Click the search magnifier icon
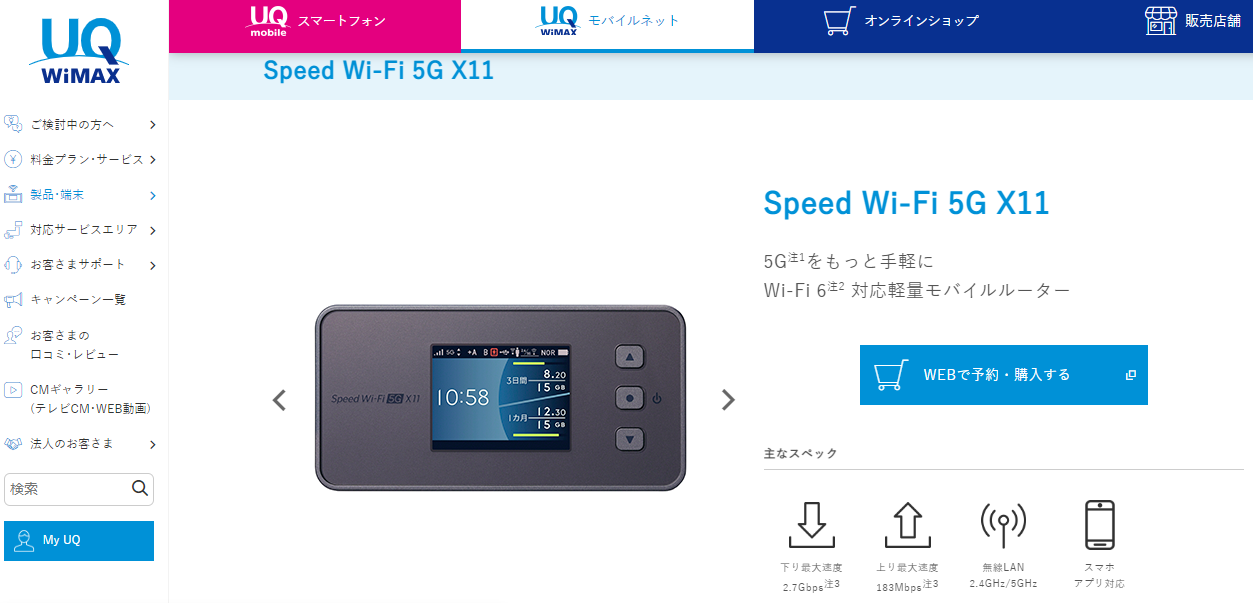1253x603 pixels. coord(140,488)
